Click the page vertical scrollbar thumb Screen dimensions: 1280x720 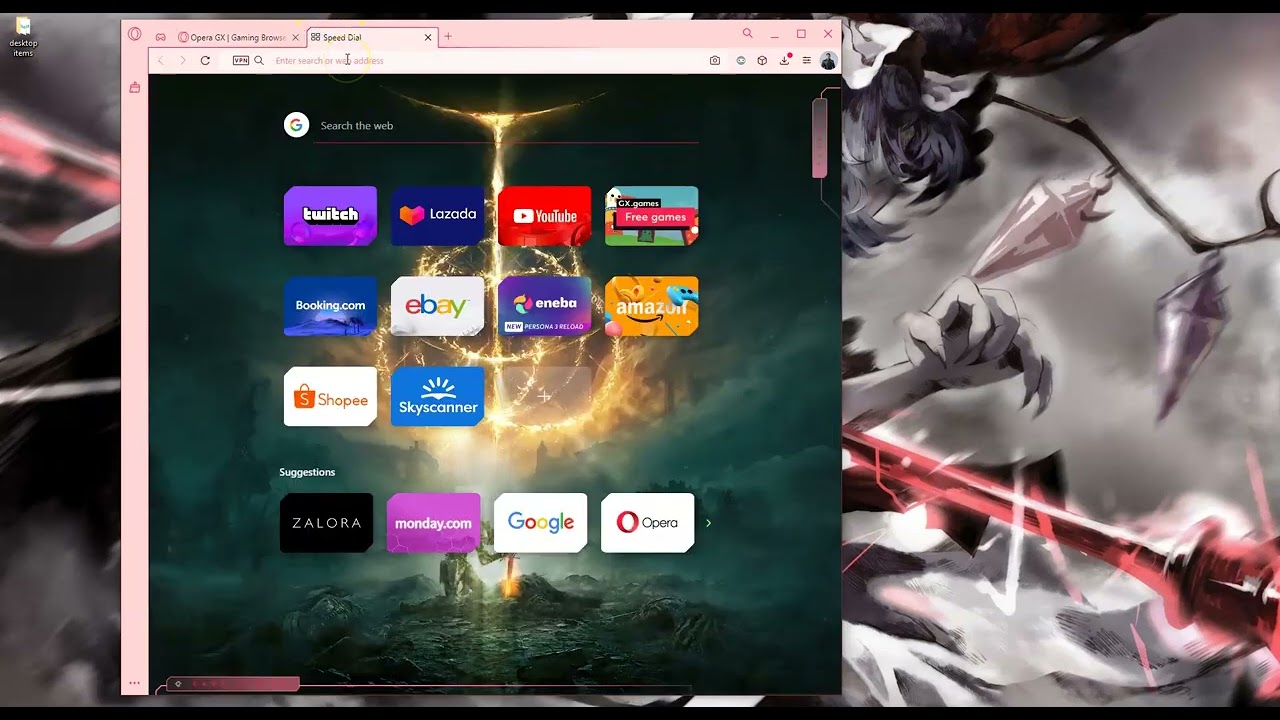pos(820,137)
